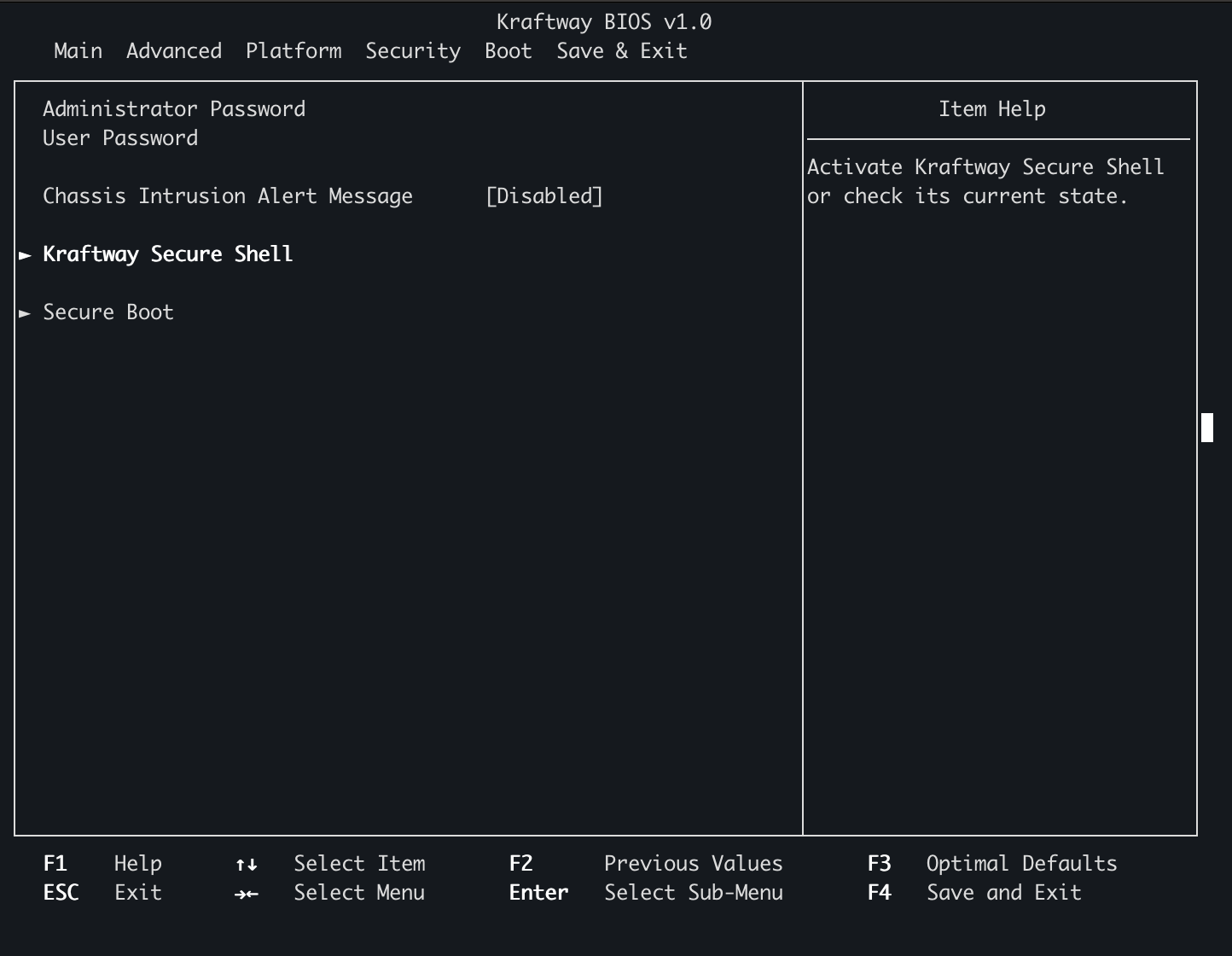Select User Password option
Screen dimensions: 1232x956
click(x=120, y=138)
